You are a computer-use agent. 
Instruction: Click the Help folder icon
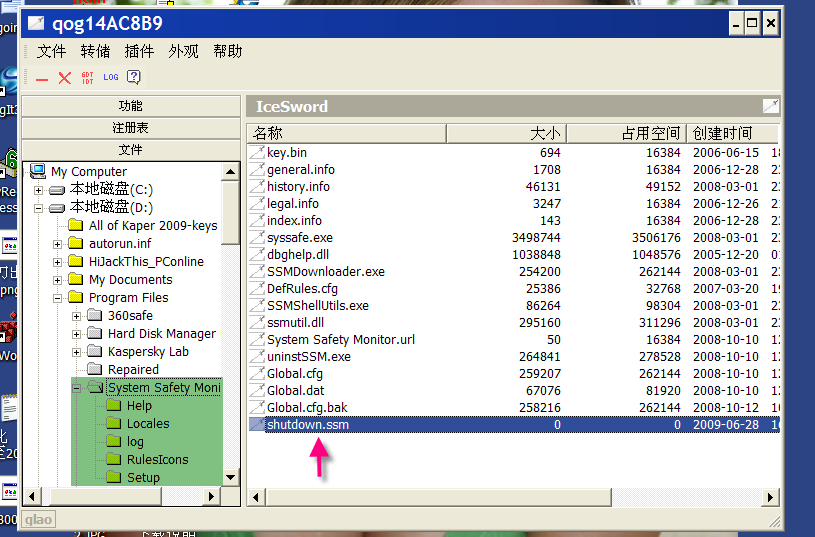click(113, 405)
